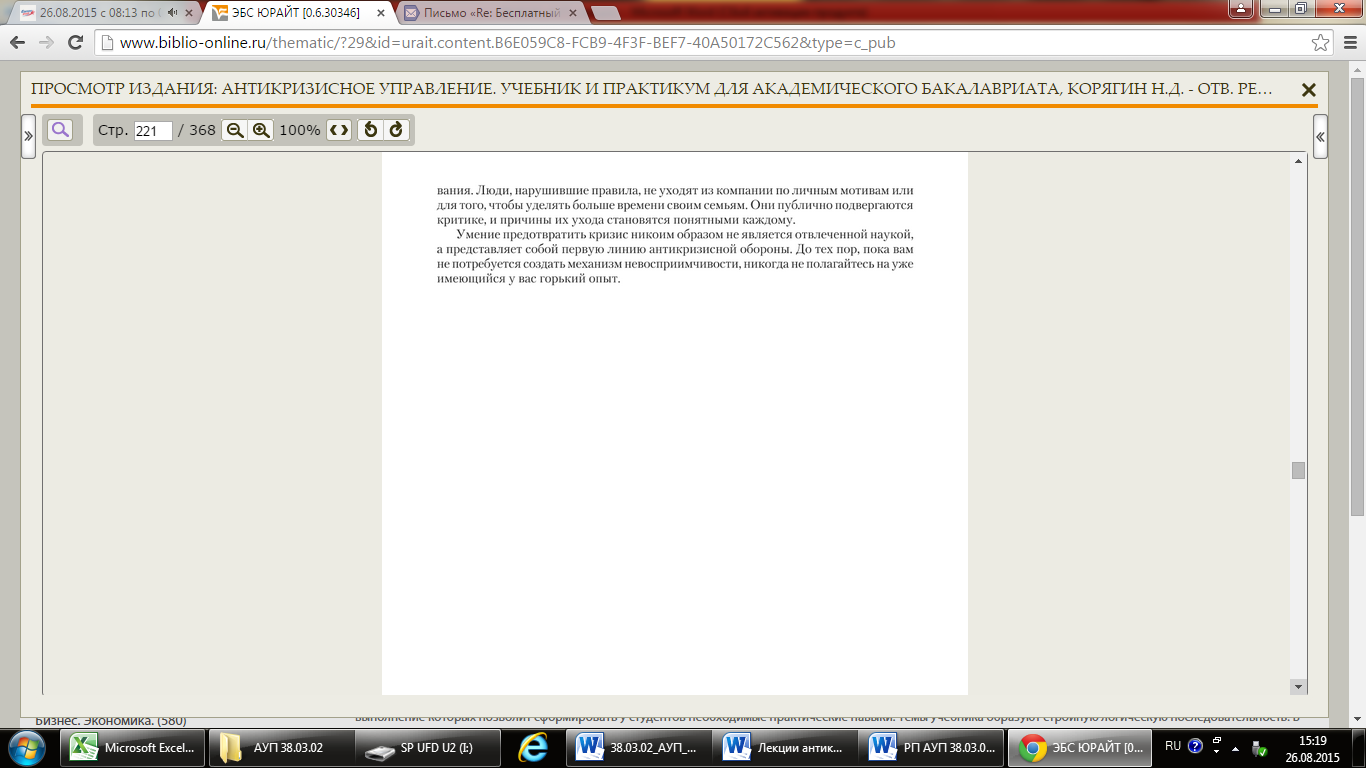
Task: Close the Письмо tab
Action: [x=571, y=13]
